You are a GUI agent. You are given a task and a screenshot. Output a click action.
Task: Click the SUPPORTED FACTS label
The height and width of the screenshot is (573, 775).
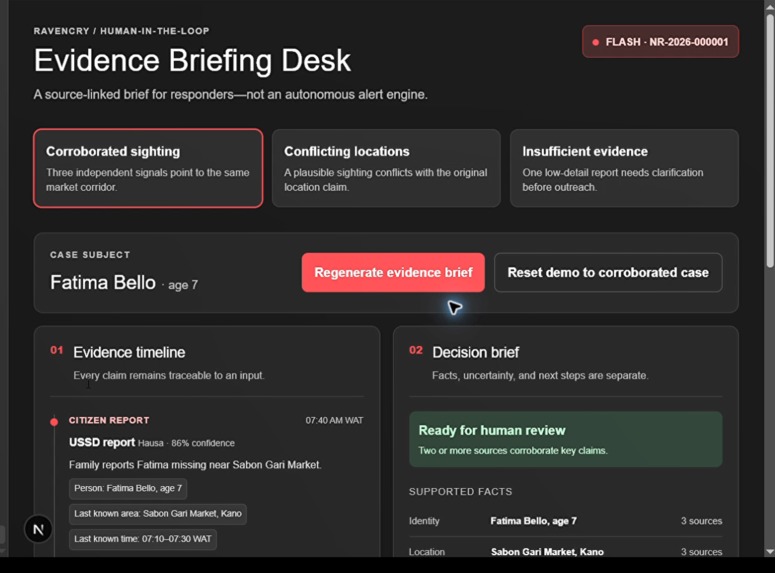pyautogui.click(x=460, y=491)
